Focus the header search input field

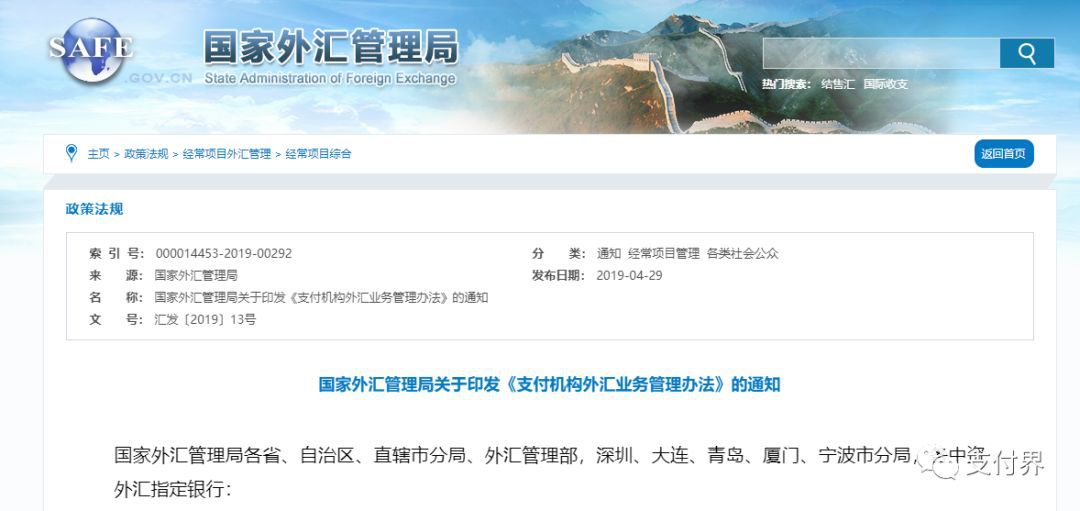coord(881,53)
